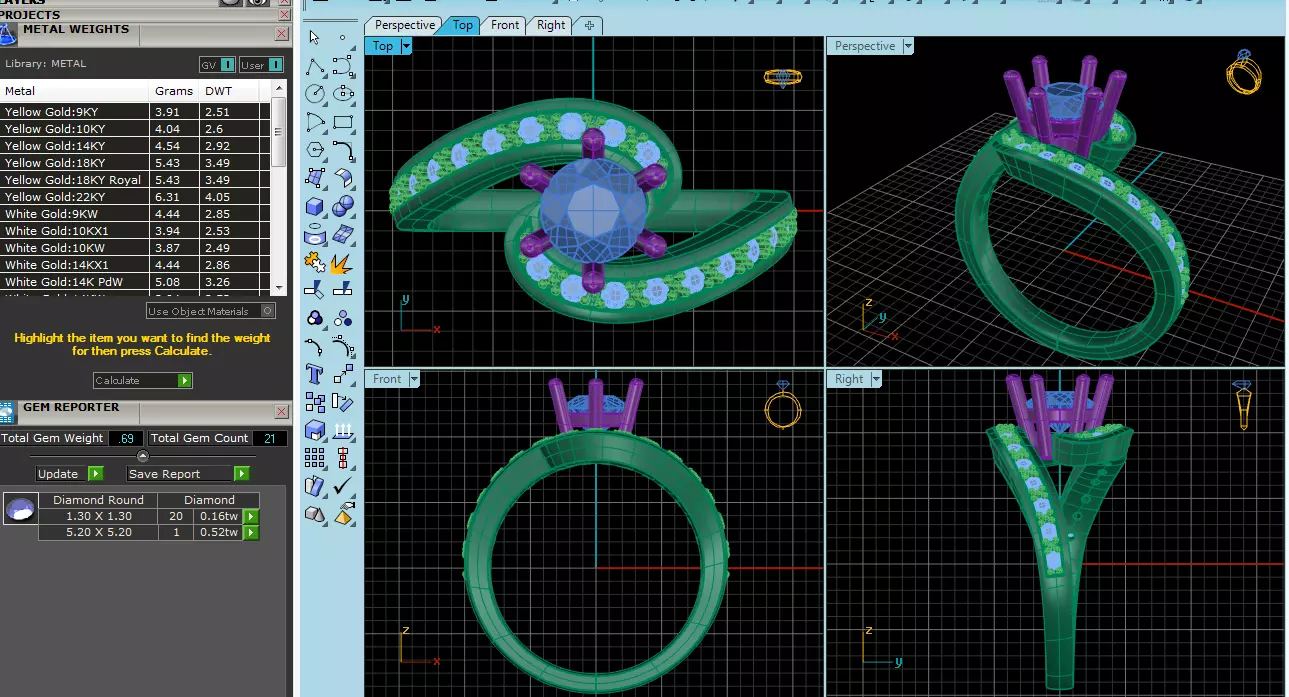Open the Boolean union spheres tool
1289x697 pixels.
(x=343, y=207)
